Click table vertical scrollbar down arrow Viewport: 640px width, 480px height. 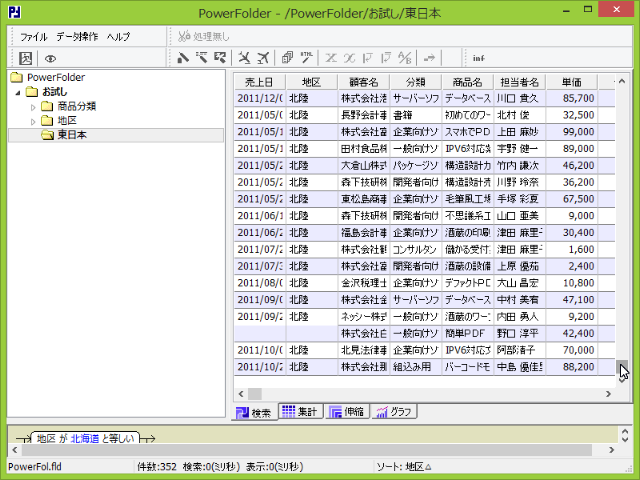[622, 380]
